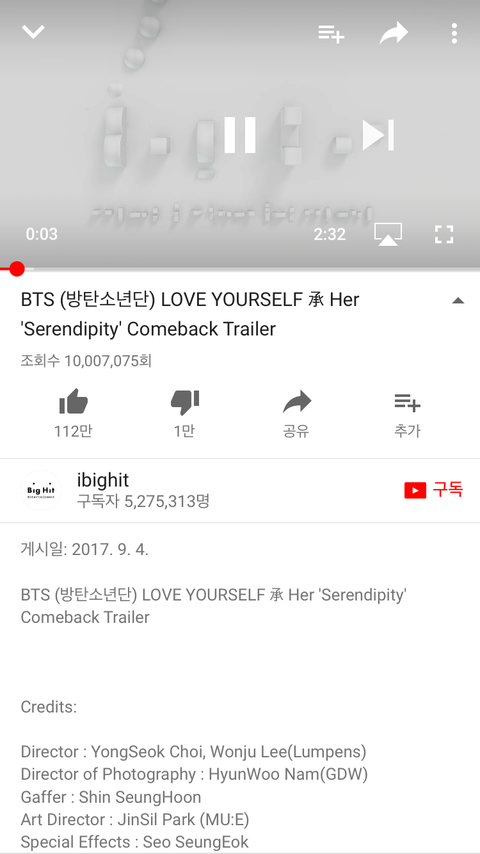Tap the YouTube play logo beside 구독
480x854 pixels.
point(415,491)
